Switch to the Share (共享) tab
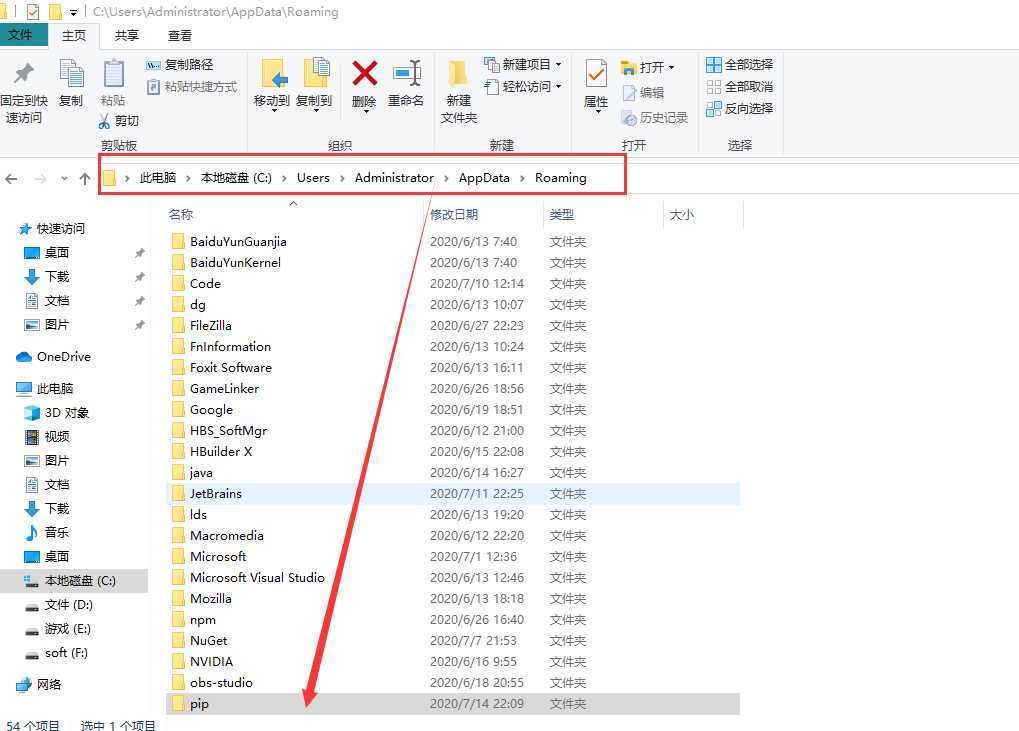Viewport: 1019px width, 731px height. click(127, 36)
